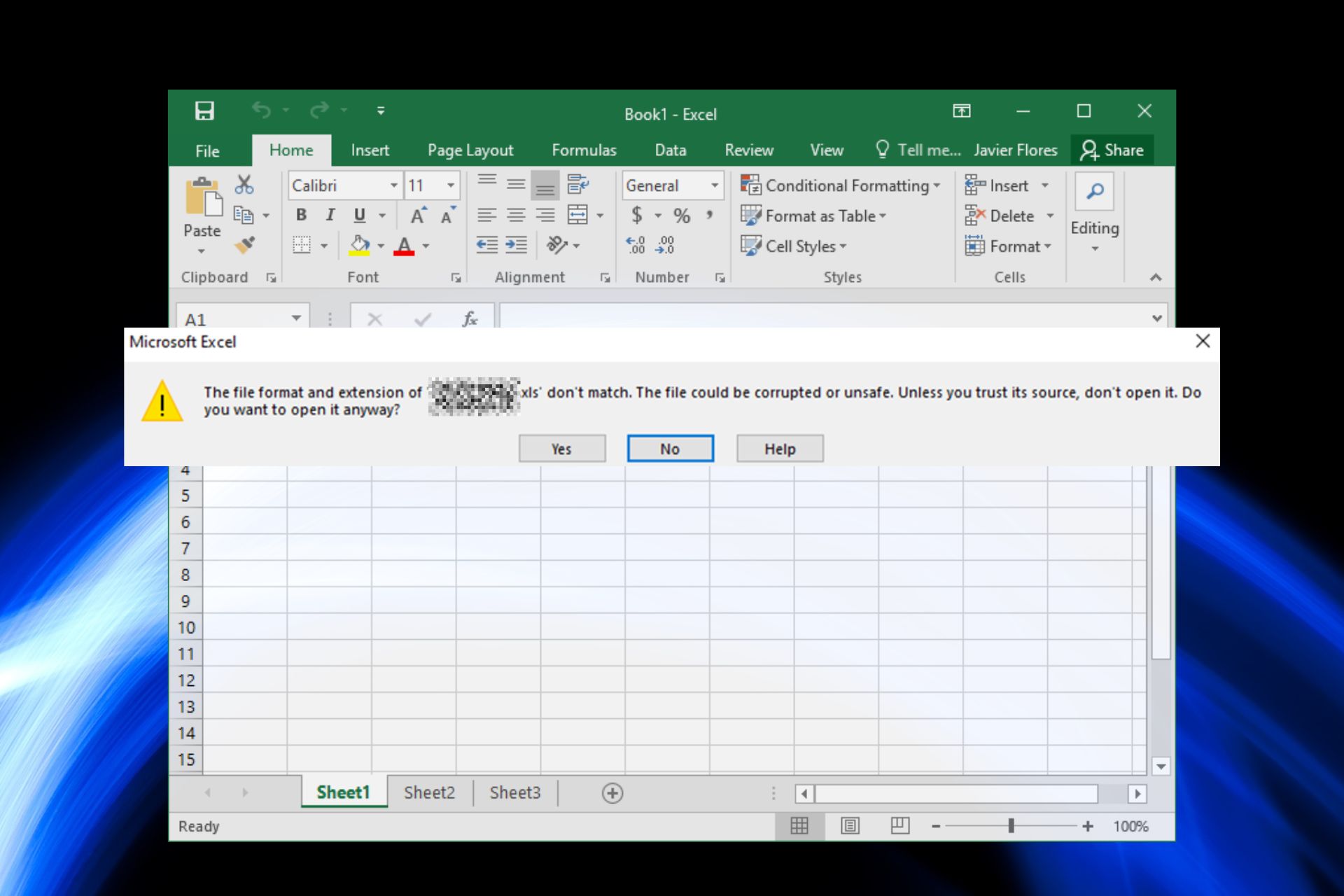Image resolution: width=1344 pixels, height=896 pixels.
Task: Click Yes in the Microsoft Excel dialog
Action: pyautogui.click(x=562, y=449)
